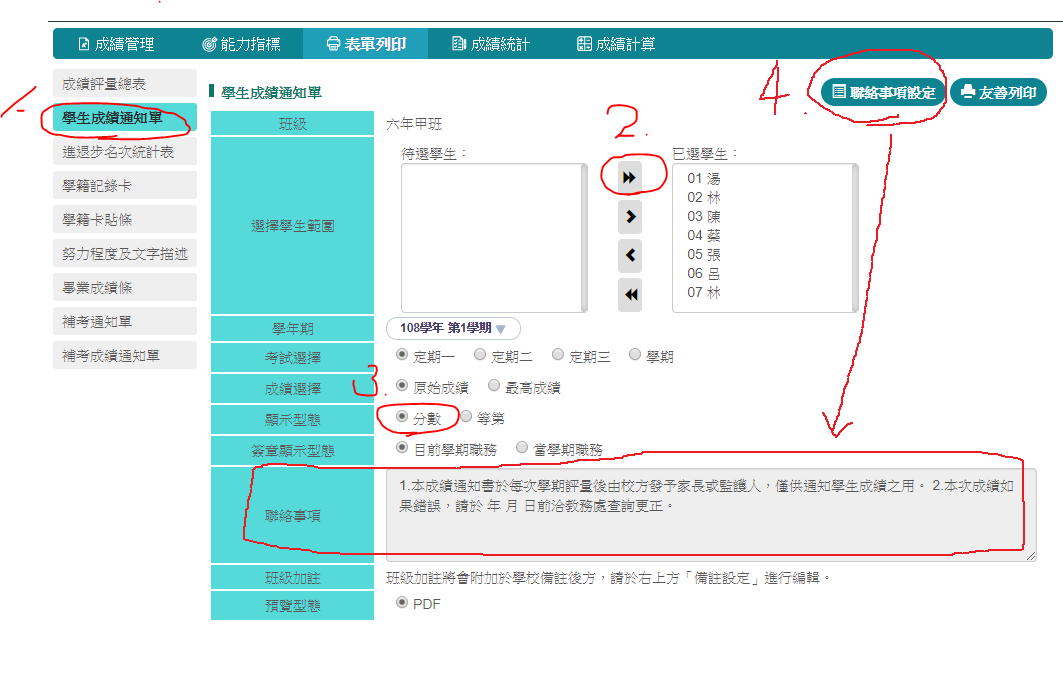Click the scrollbar of the 已選學生 list
The image size is (1063, 699).
[x=852, y=238]
